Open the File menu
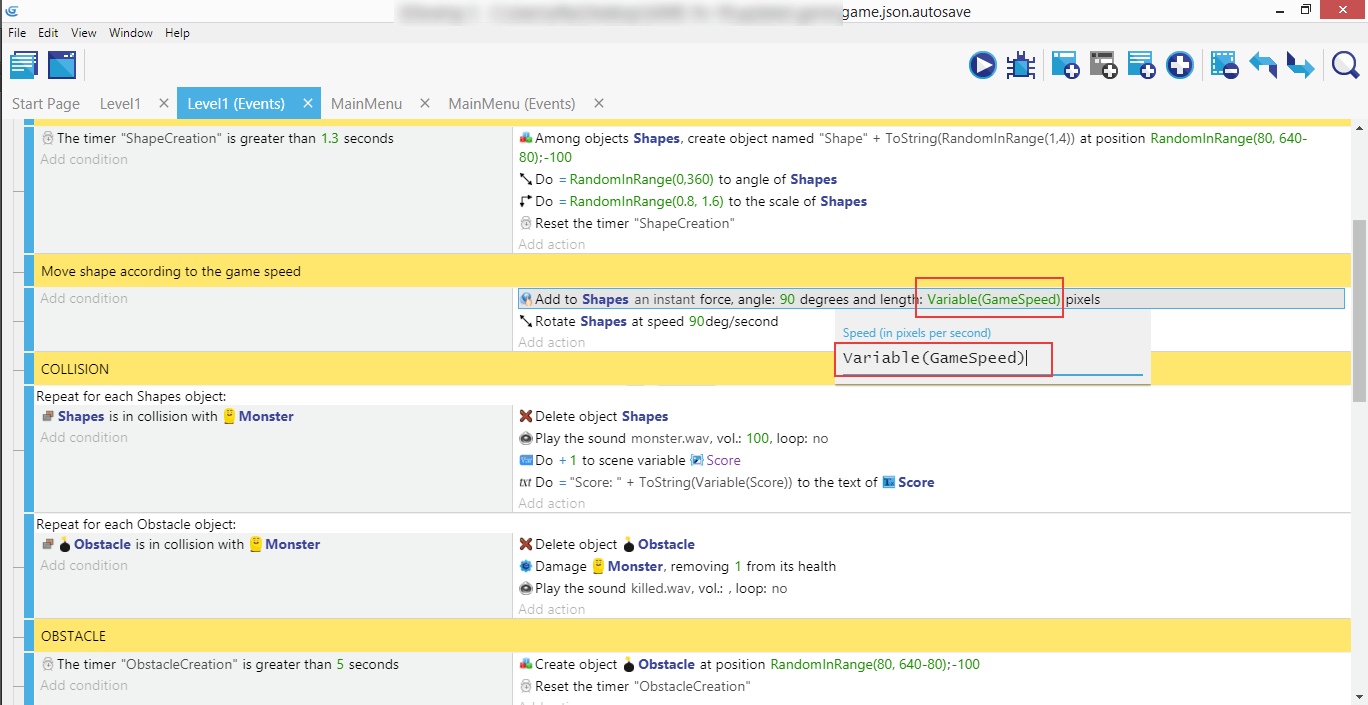Screen dimensions: 1368x705 tap(17, 33)
